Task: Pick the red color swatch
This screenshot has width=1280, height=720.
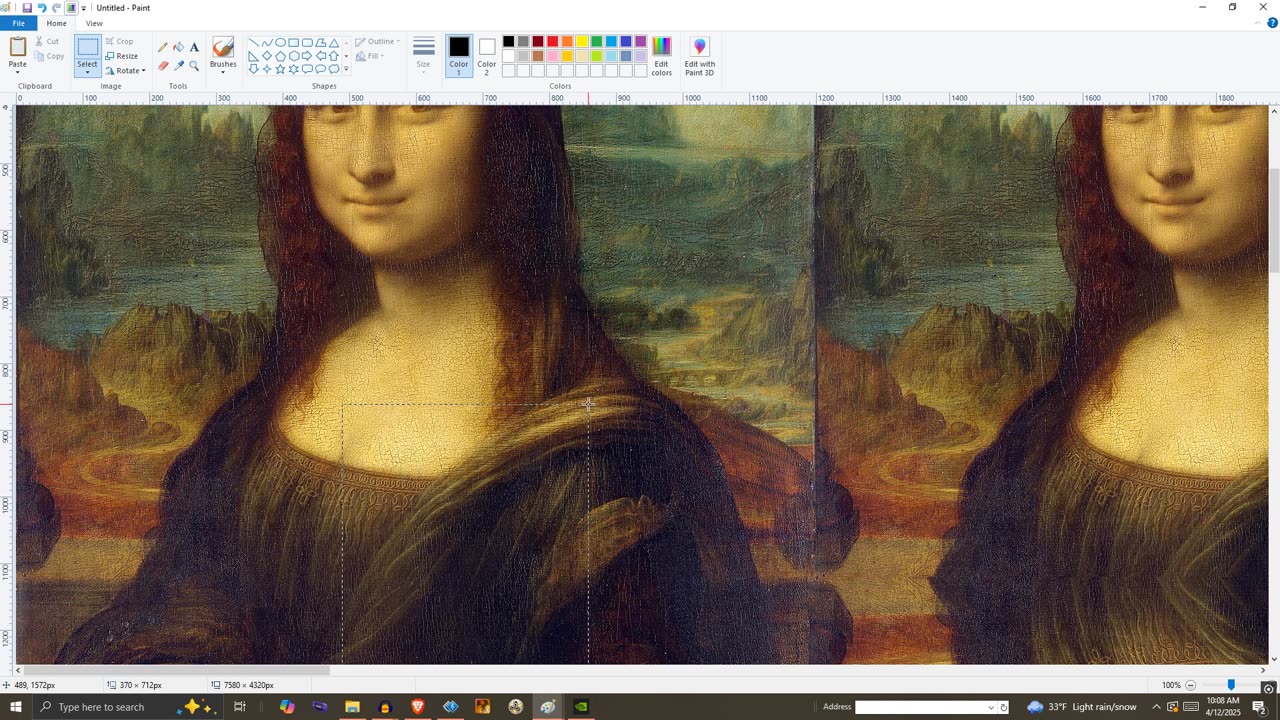Action: [552, 41]
